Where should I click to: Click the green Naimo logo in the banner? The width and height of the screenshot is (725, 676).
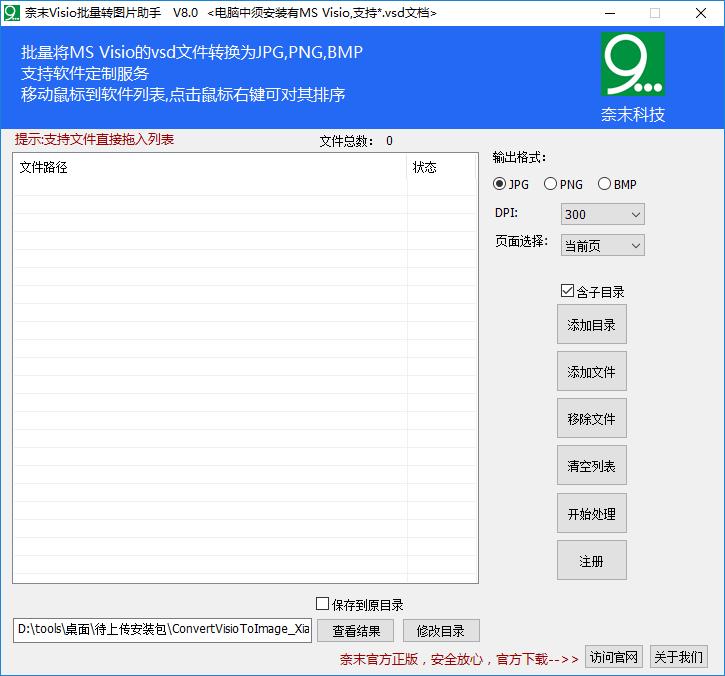pos(632,66)
